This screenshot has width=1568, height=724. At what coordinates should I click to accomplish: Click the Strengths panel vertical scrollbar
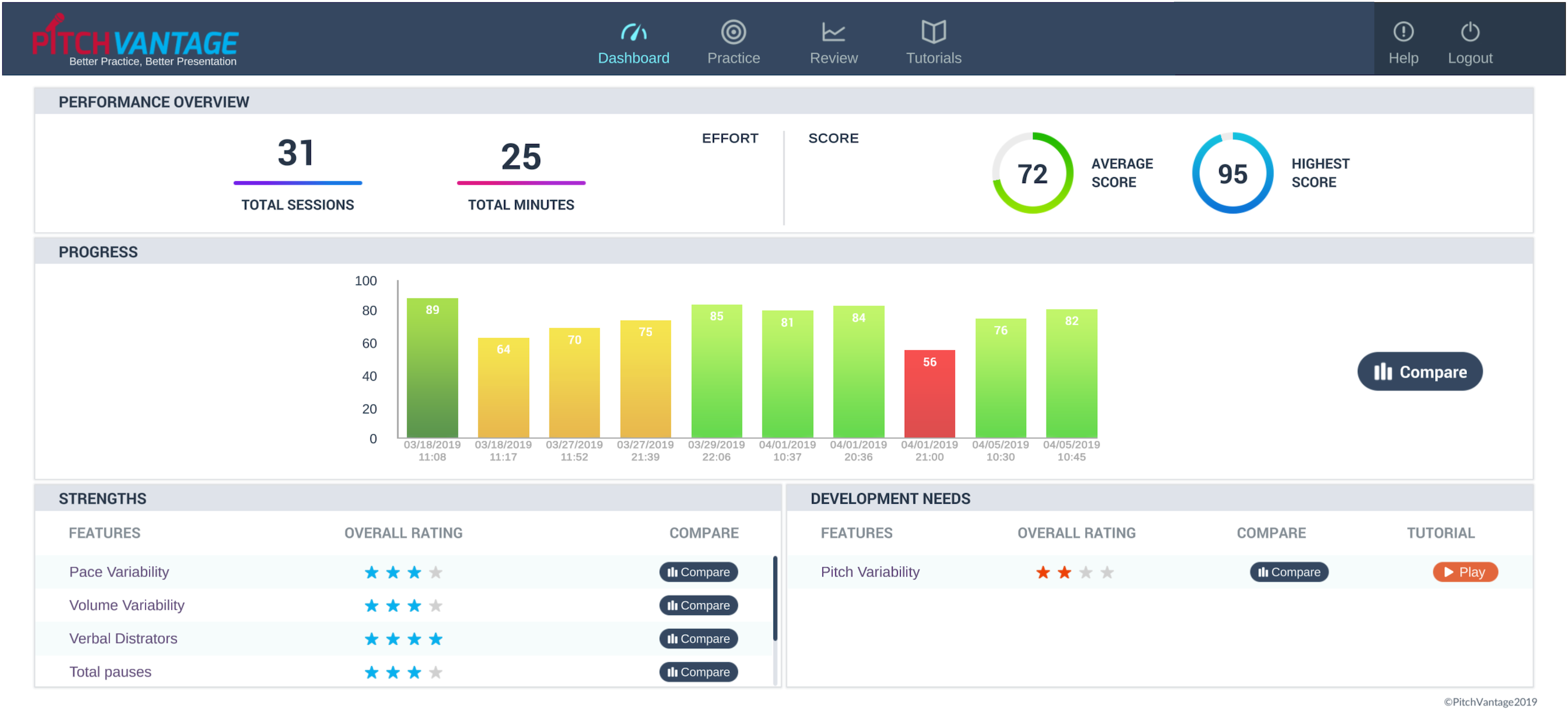(774, 599)
